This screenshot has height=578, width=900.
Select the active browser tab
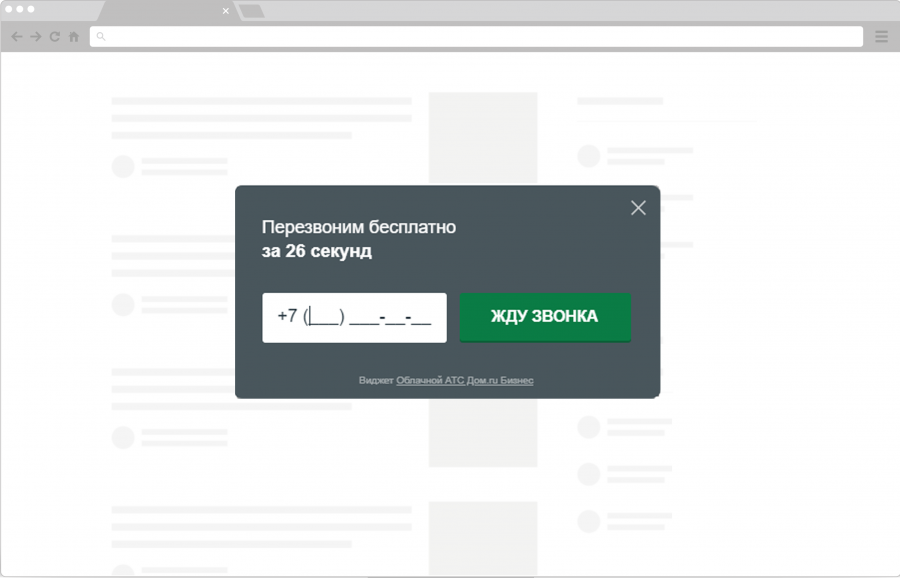pyautogui.click(x=160, y=11)
